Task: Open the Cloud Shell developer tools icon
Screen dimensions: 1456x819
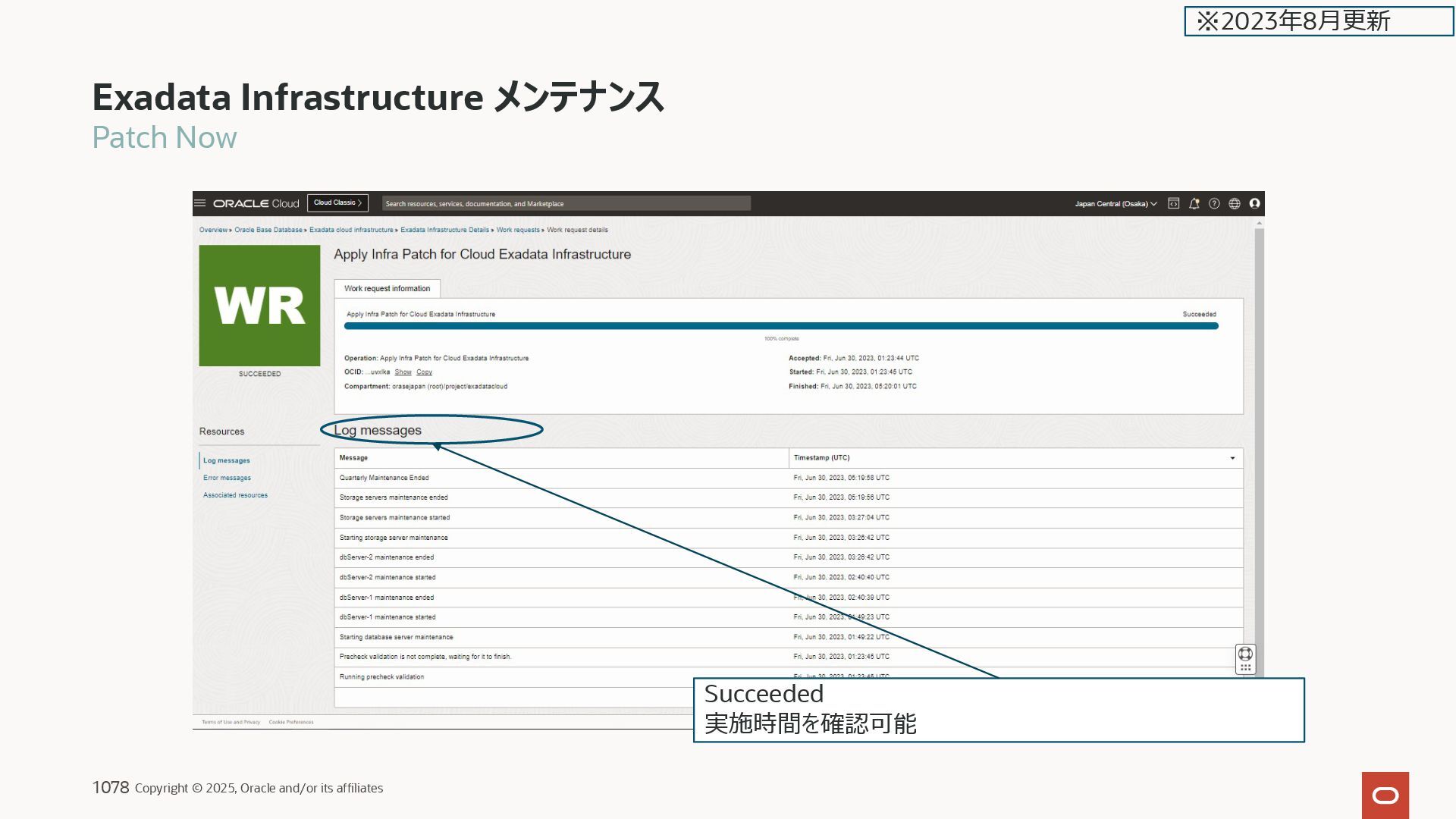Action: (x=1173, y=203)
